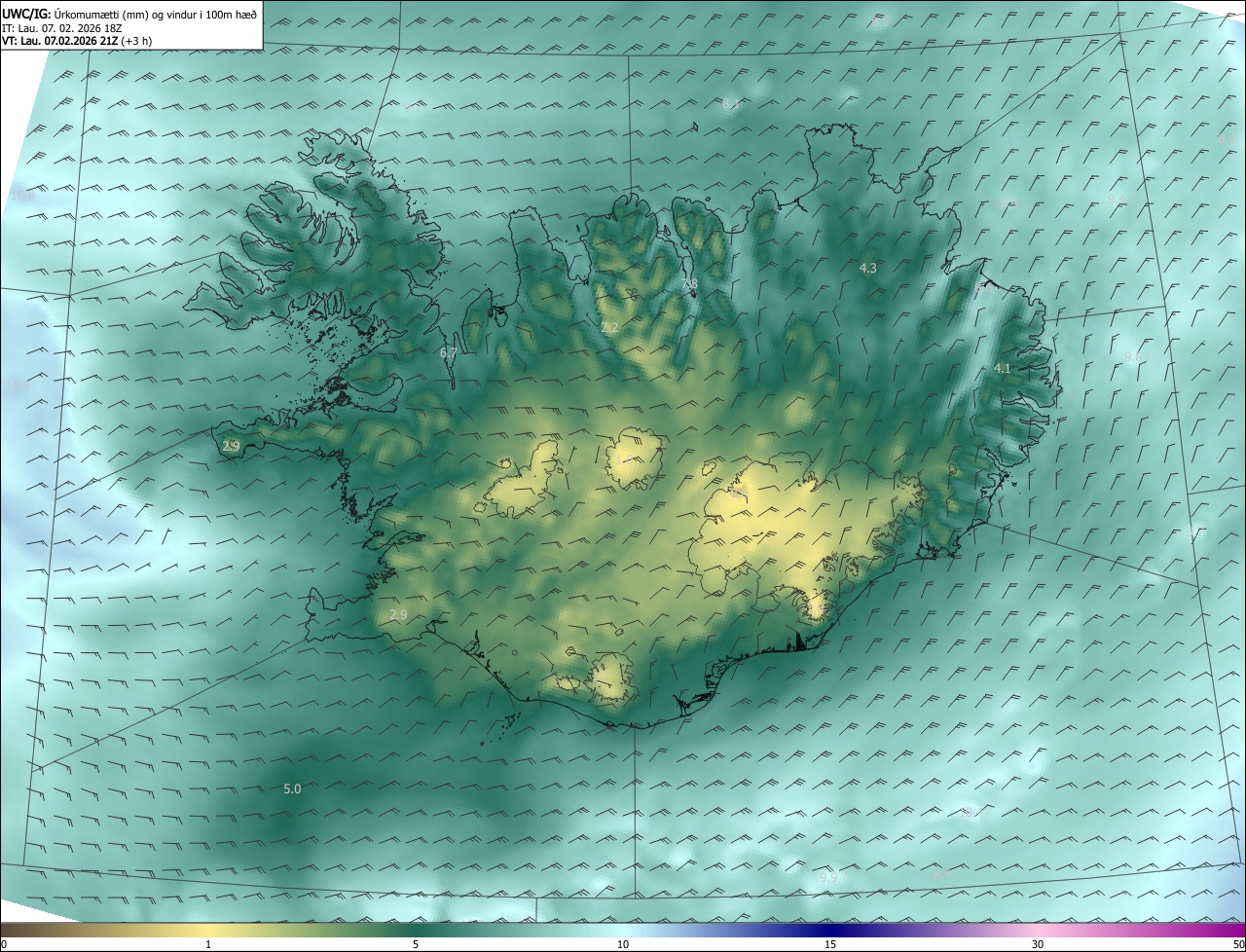
Task: Click the 7.8 value label
Action: coord(689,284)
